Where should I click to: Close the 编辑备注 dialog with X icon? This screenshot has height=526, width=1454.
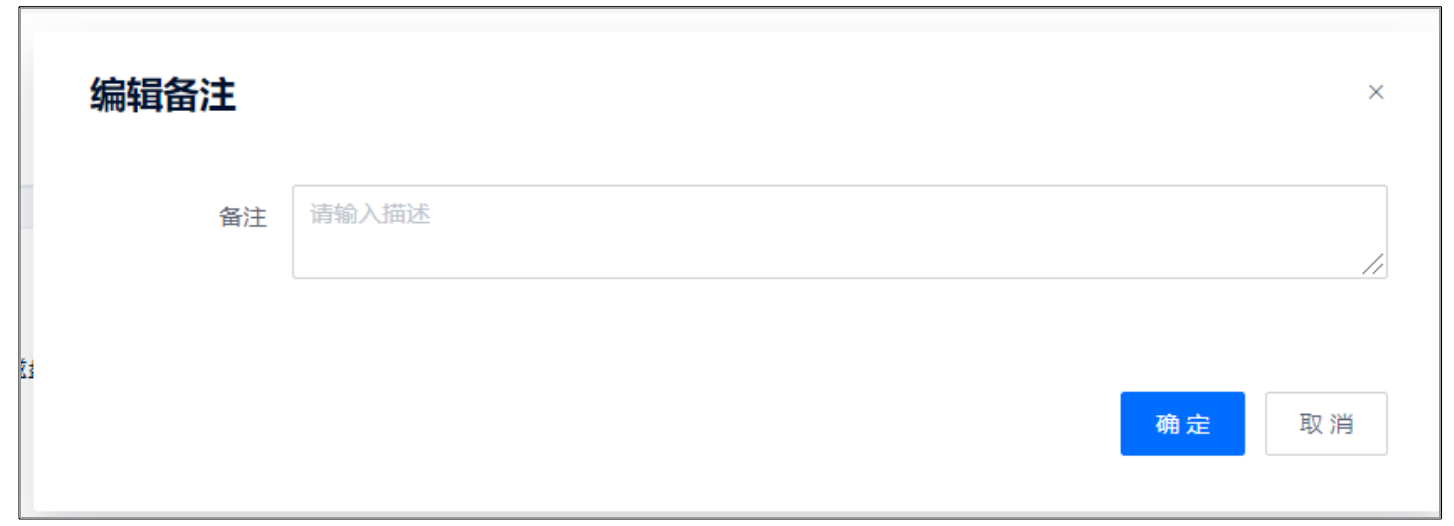click(x=1376, y=92)
